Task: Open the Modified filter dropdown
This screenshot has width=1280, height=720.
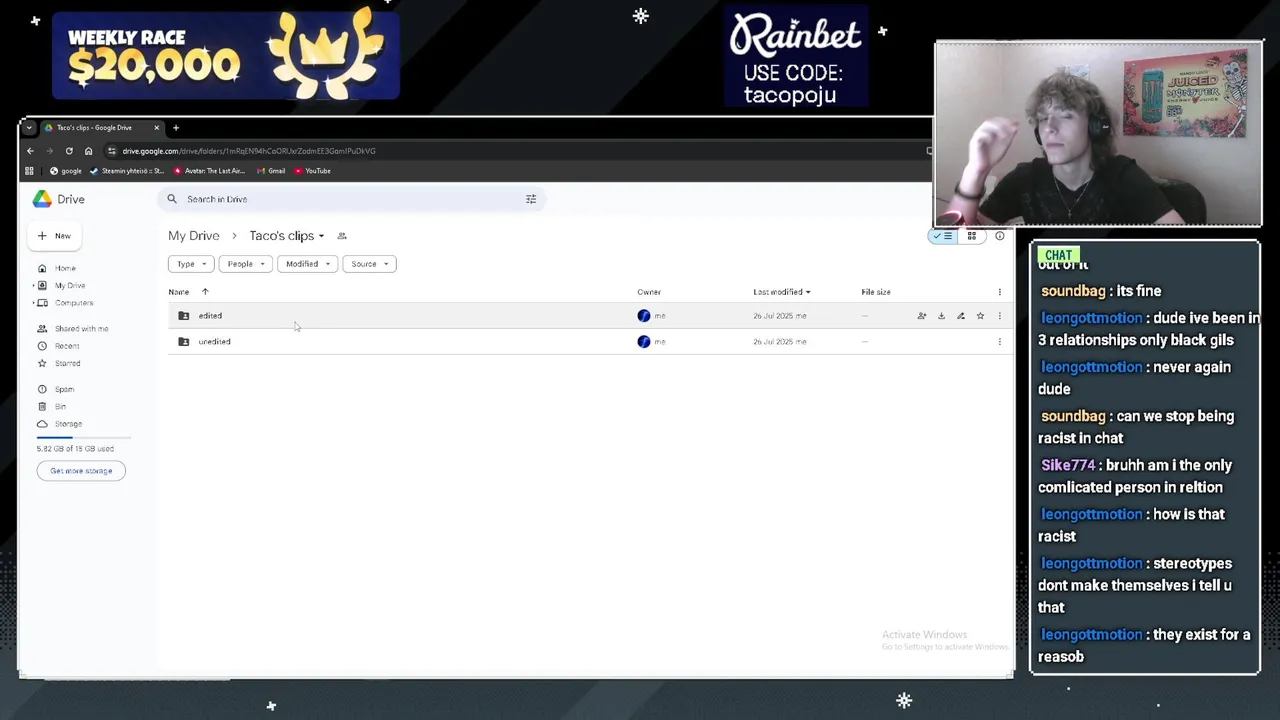Action: tap(307, 264)
